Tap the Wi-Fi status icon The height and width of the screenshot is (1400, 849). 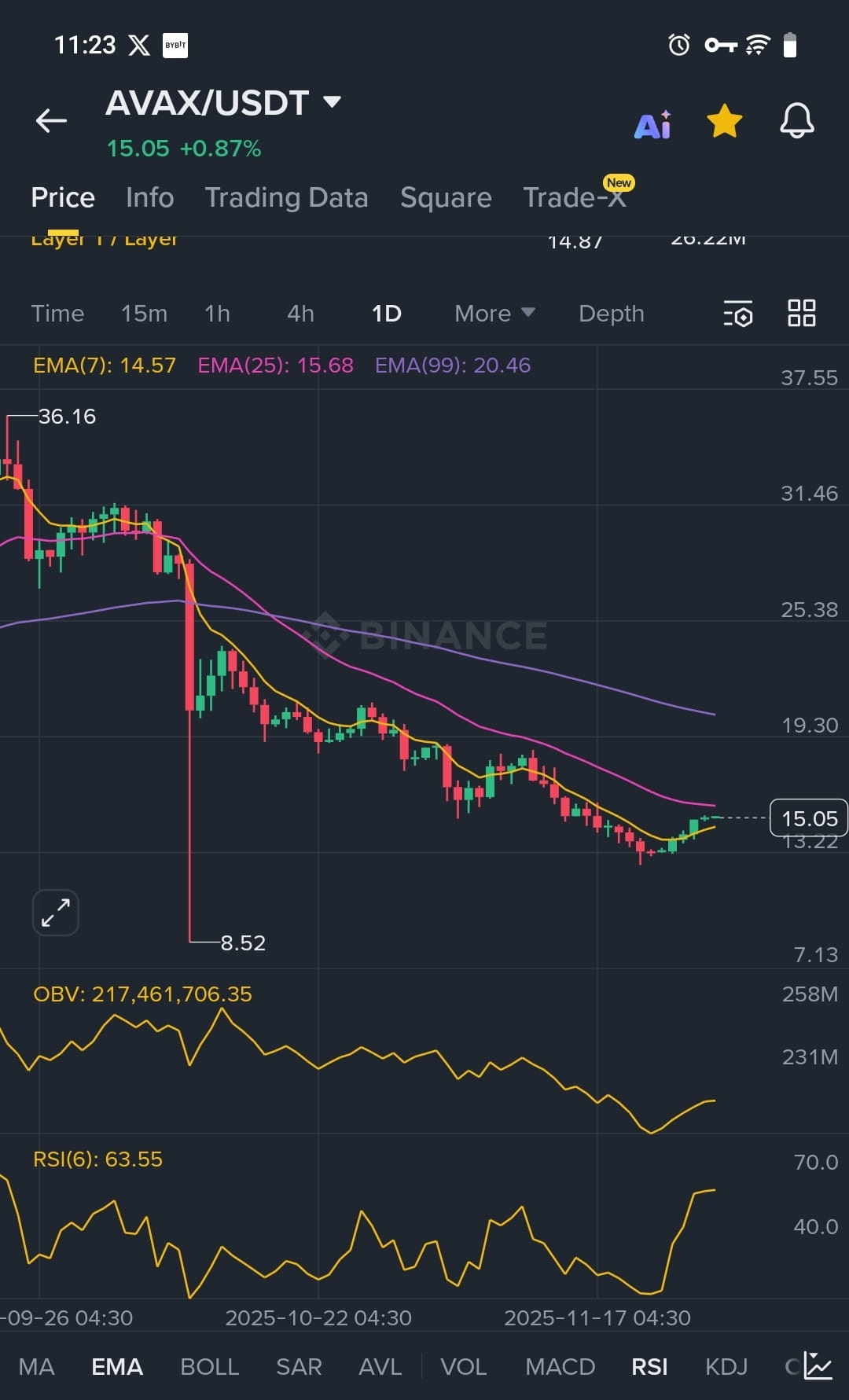click(758, 45)
